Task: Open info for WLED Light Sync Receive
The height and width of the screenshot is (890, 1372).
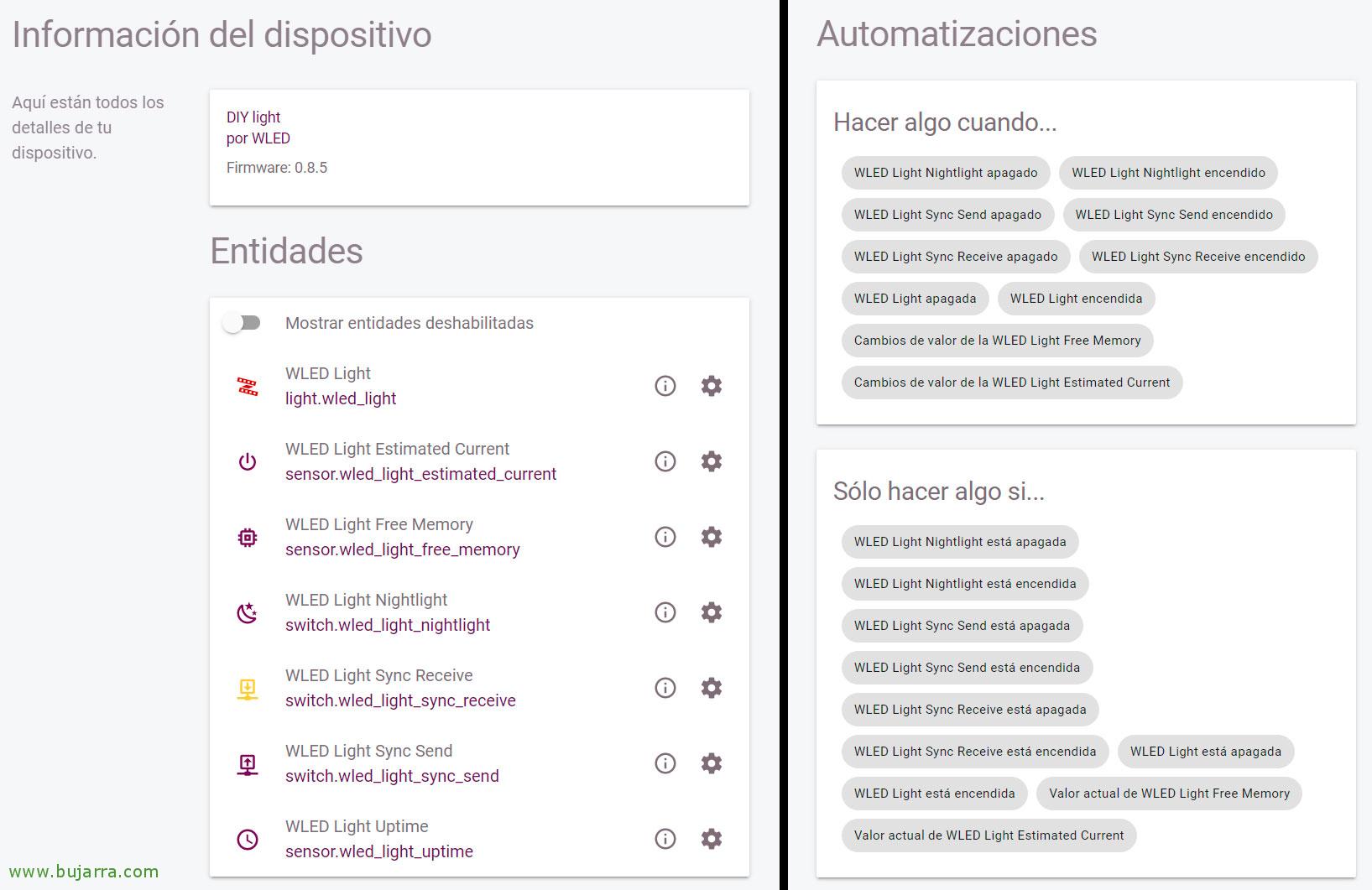Action: [665, 688]
